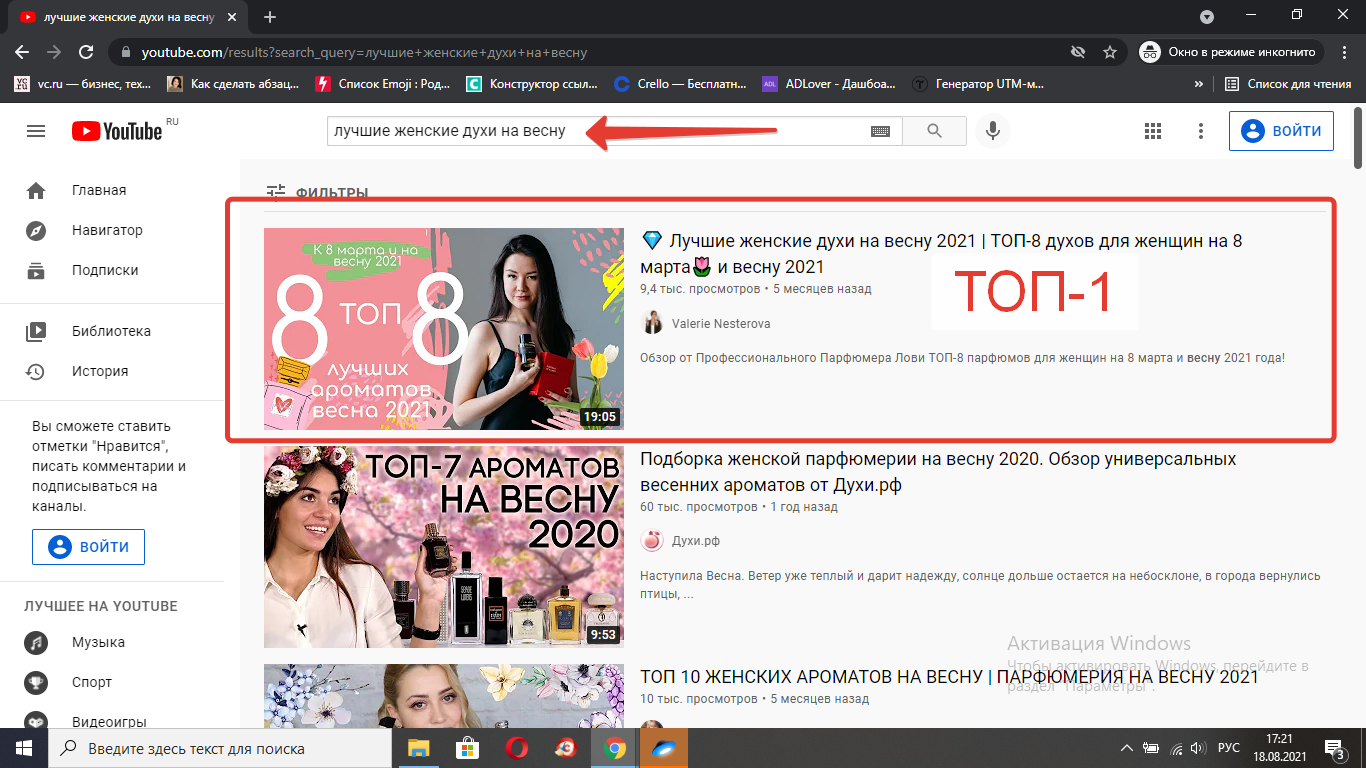
Task: Open Chrome three-dot menu
Action: (1345, 52)
